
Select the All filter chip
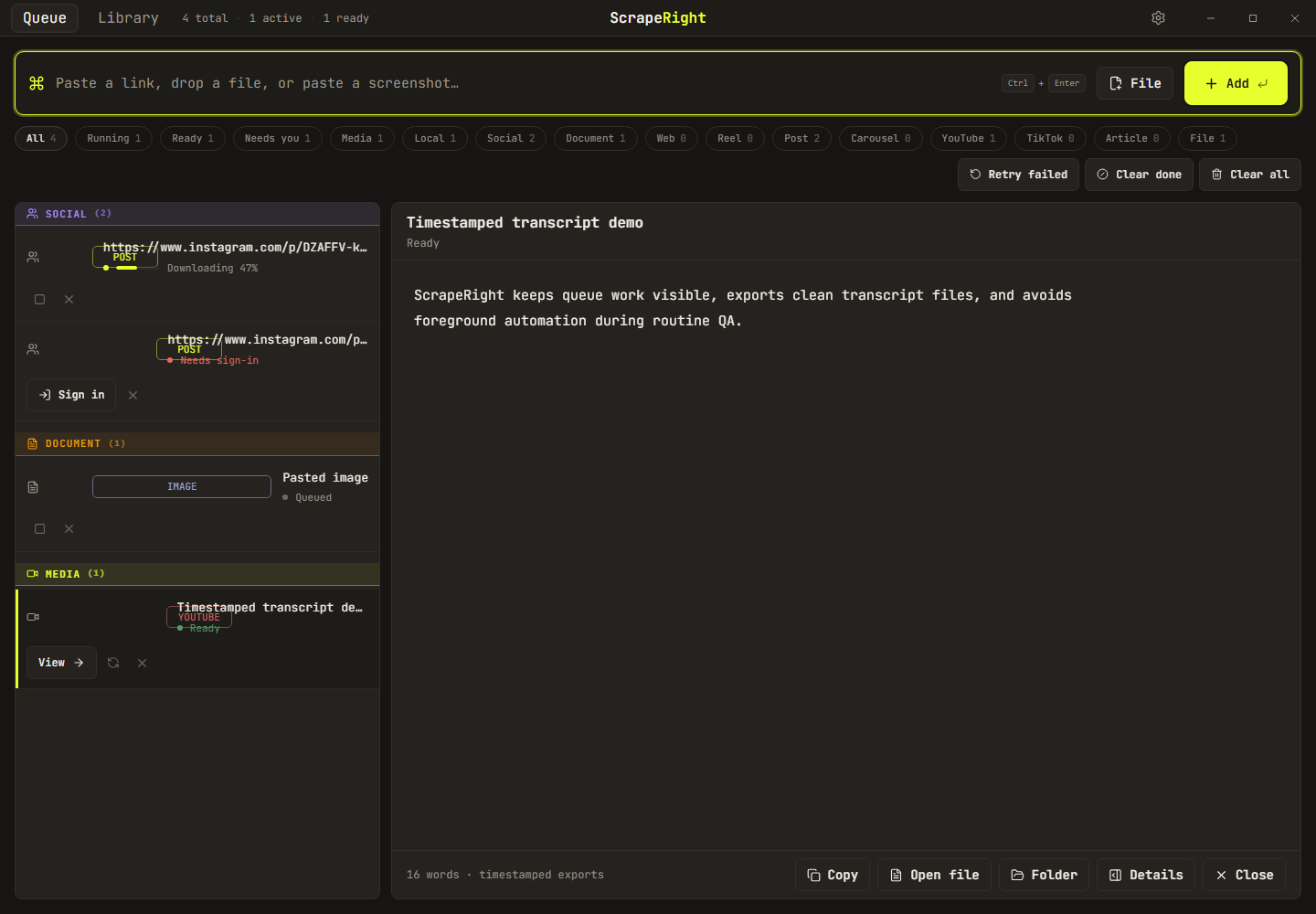click(41, 138)
